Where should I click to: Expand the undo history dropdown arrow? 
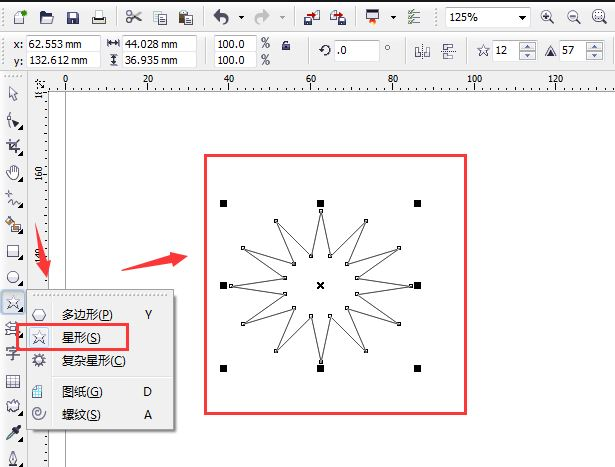(241, 17)
